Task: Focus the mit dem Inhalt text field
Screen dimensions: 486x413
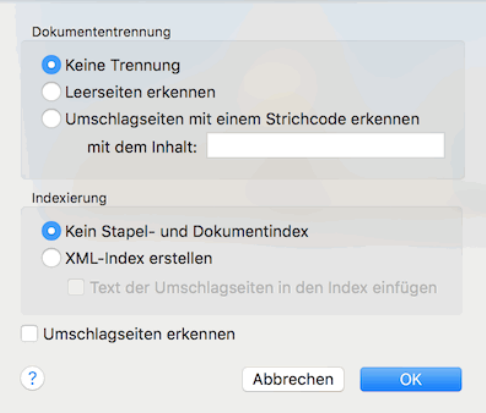Action: pos(326,145)
